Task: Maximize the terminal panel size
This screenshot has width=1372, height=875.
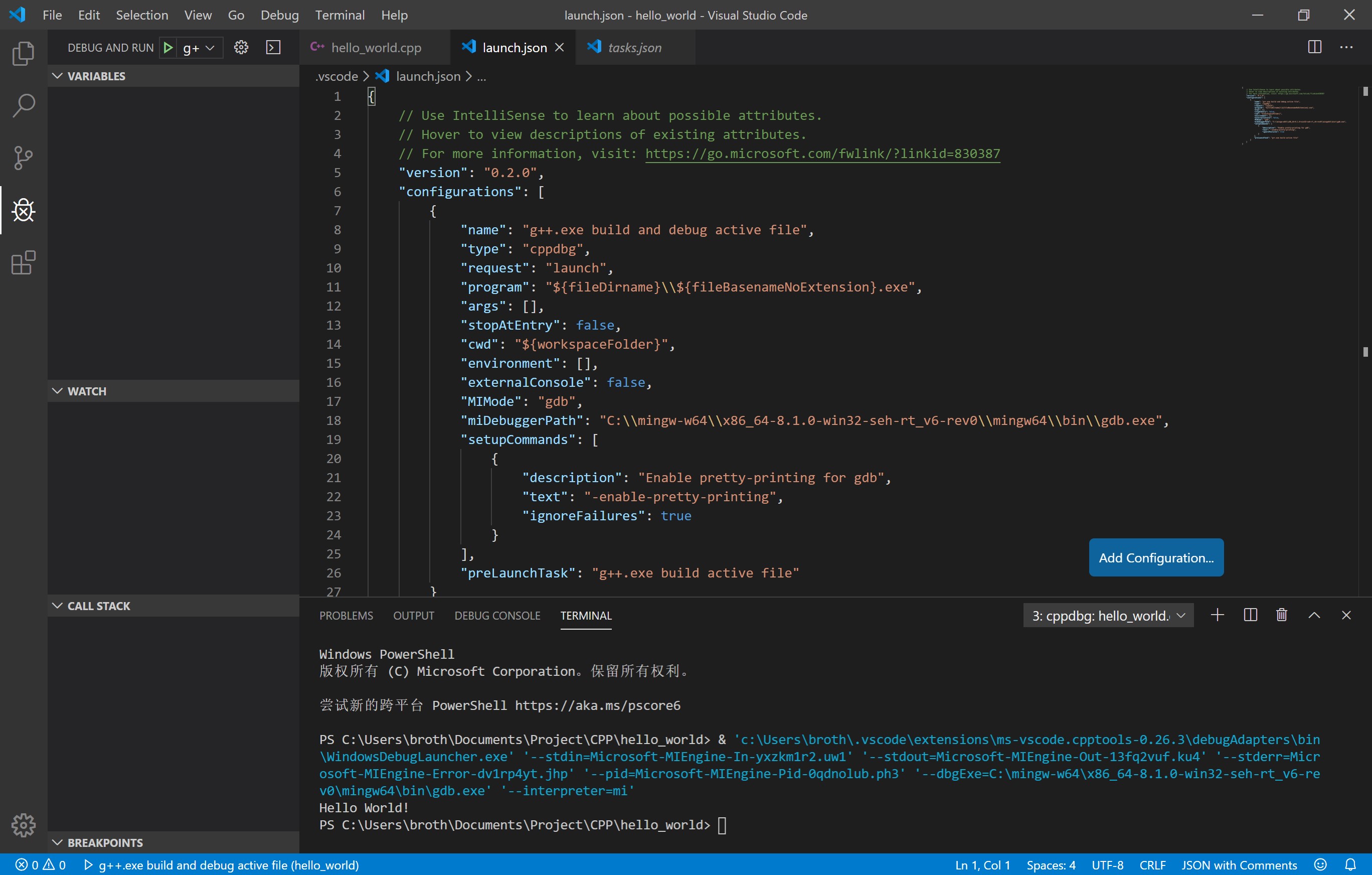Action: coord(1314,615)
